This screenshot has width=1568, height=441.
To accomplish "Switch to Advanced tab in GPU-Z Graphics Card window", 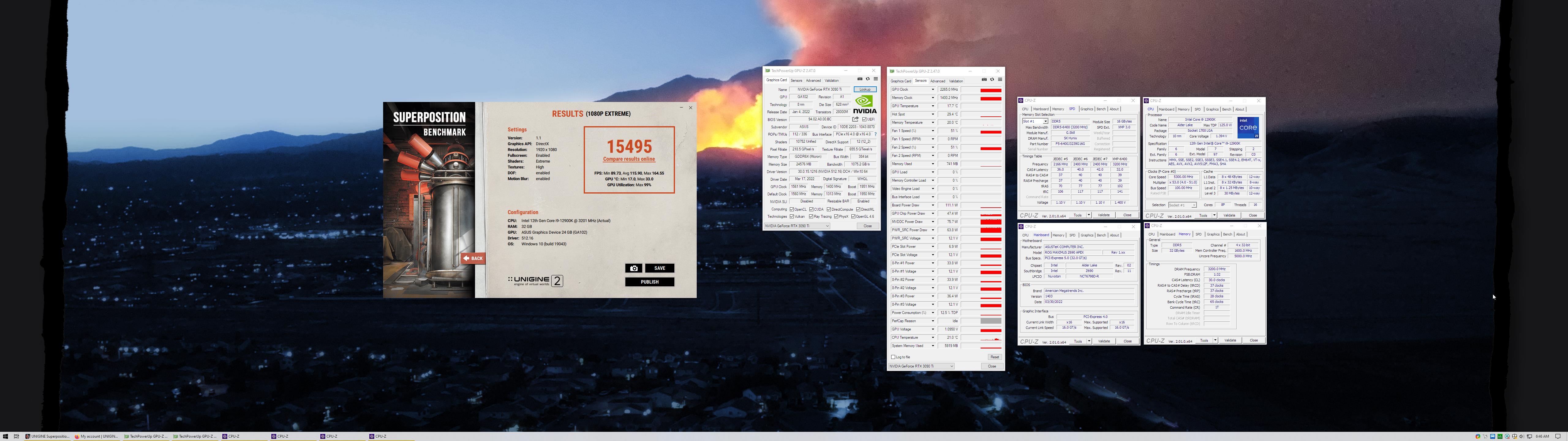I will click(813, 81).
